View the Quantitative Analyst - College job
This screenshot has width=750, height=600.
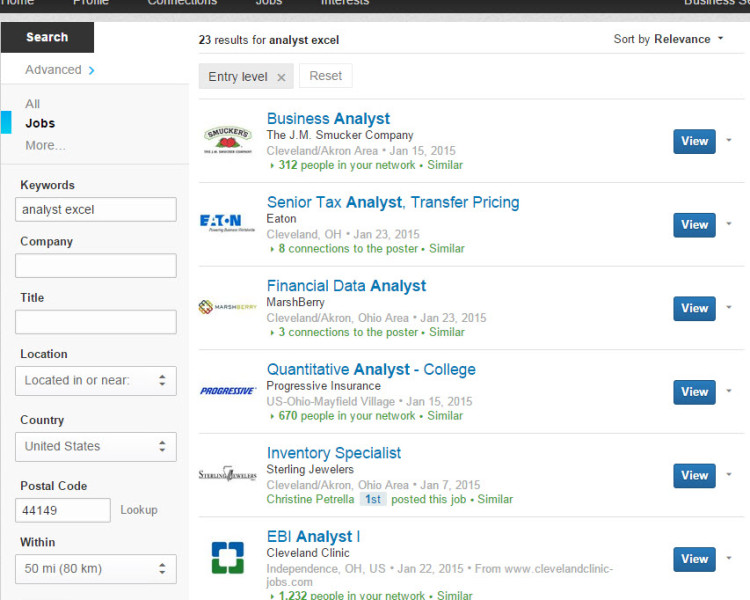[x=695, y=392]
